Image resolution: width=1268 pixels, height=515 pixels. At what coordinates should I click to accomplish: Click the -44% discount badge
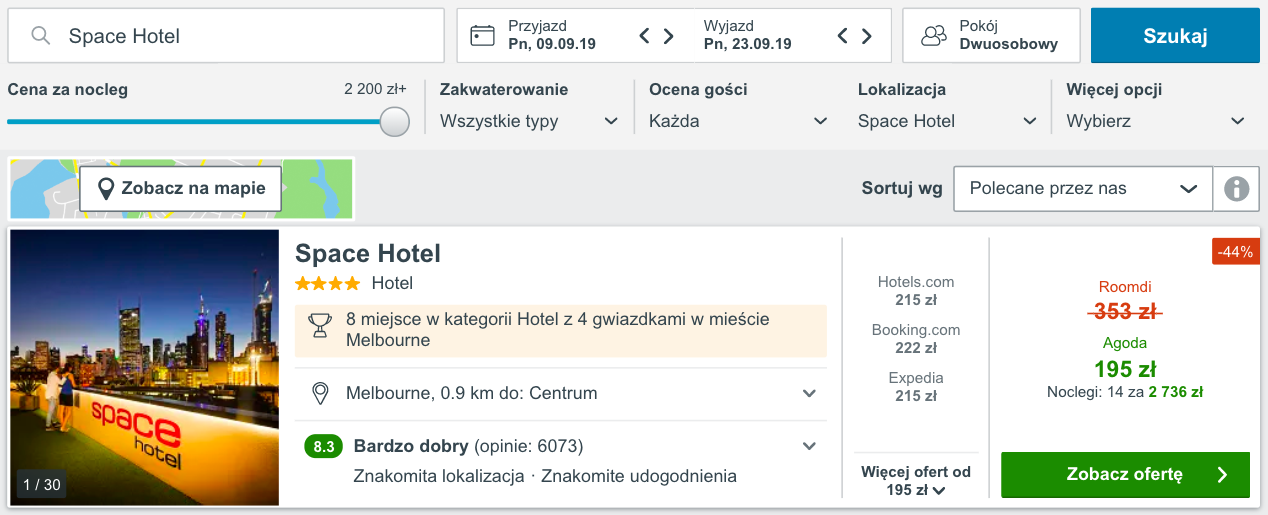click(x=1235, y=252)
